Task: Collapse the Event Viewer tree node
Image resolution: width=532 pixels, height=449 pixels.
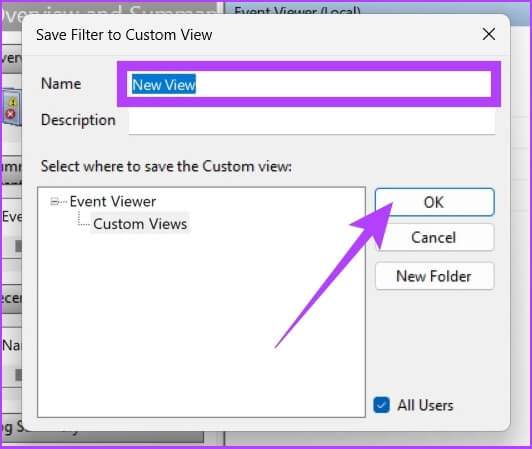Action: pyautogui.click(x=54, y=202)
